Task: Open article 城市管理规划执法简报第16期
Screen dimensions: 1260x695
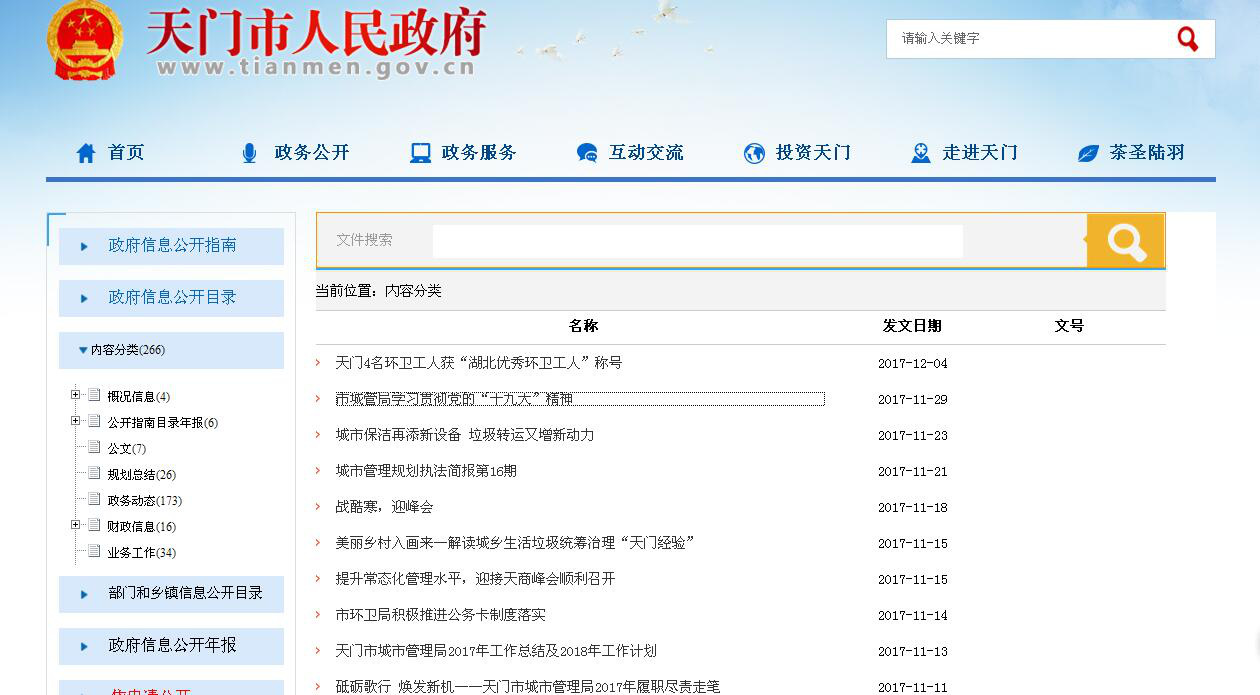Action: [426, 471]
